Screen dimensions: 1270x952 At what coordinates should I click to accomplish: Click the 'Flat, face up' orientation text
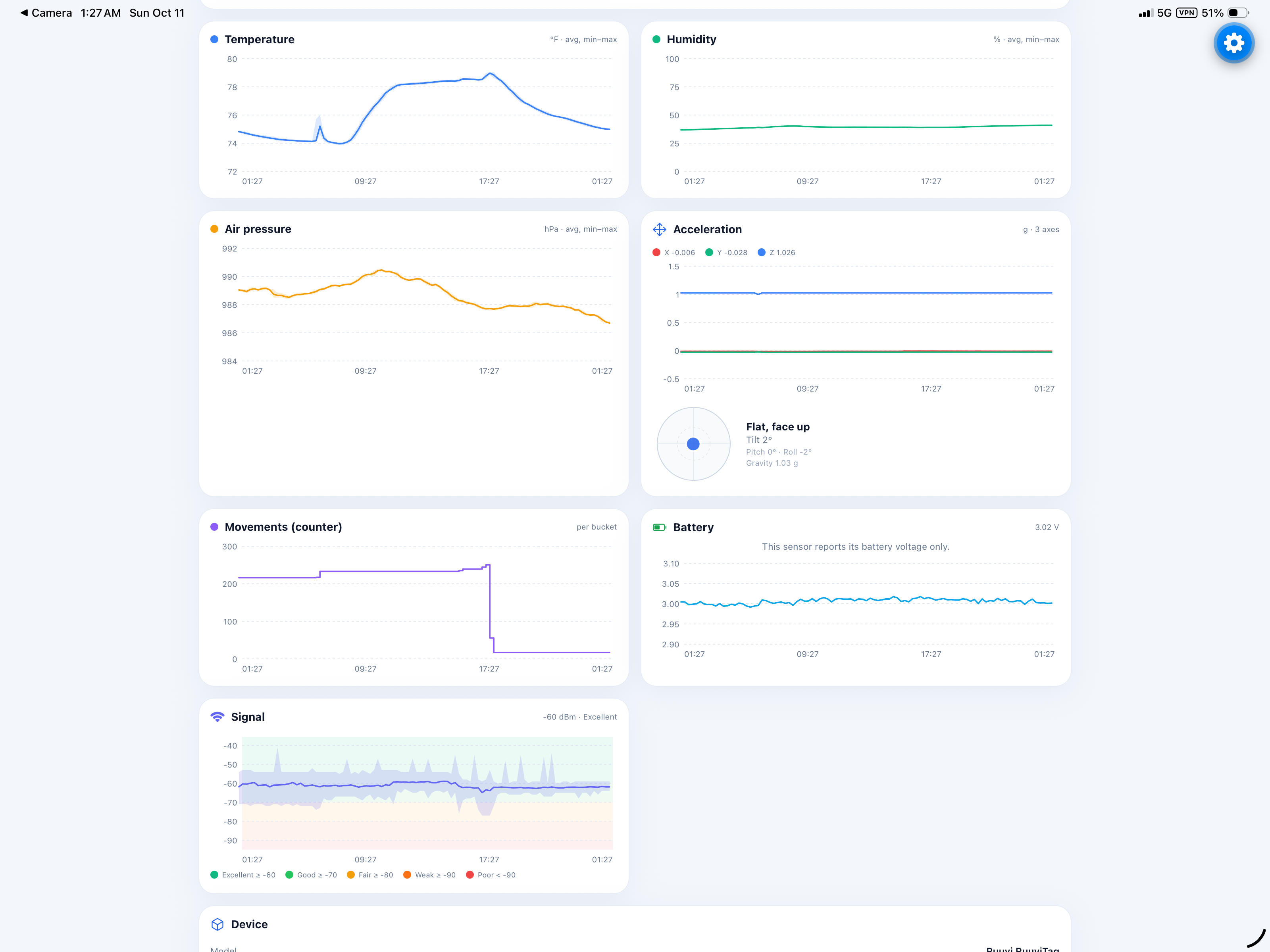point(778,427)
